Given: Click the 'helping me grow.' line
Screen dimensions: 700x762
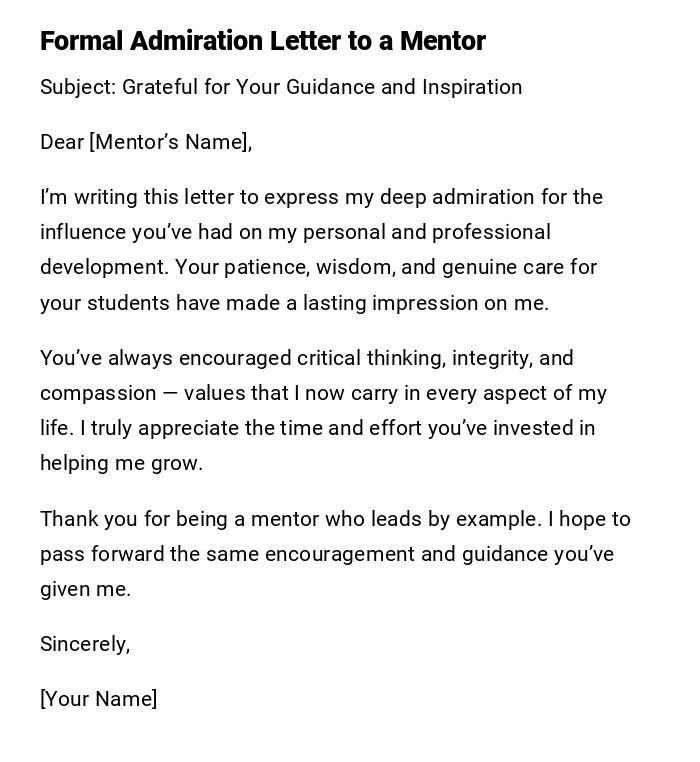Looking at the screenshot, I should (121, 463).
